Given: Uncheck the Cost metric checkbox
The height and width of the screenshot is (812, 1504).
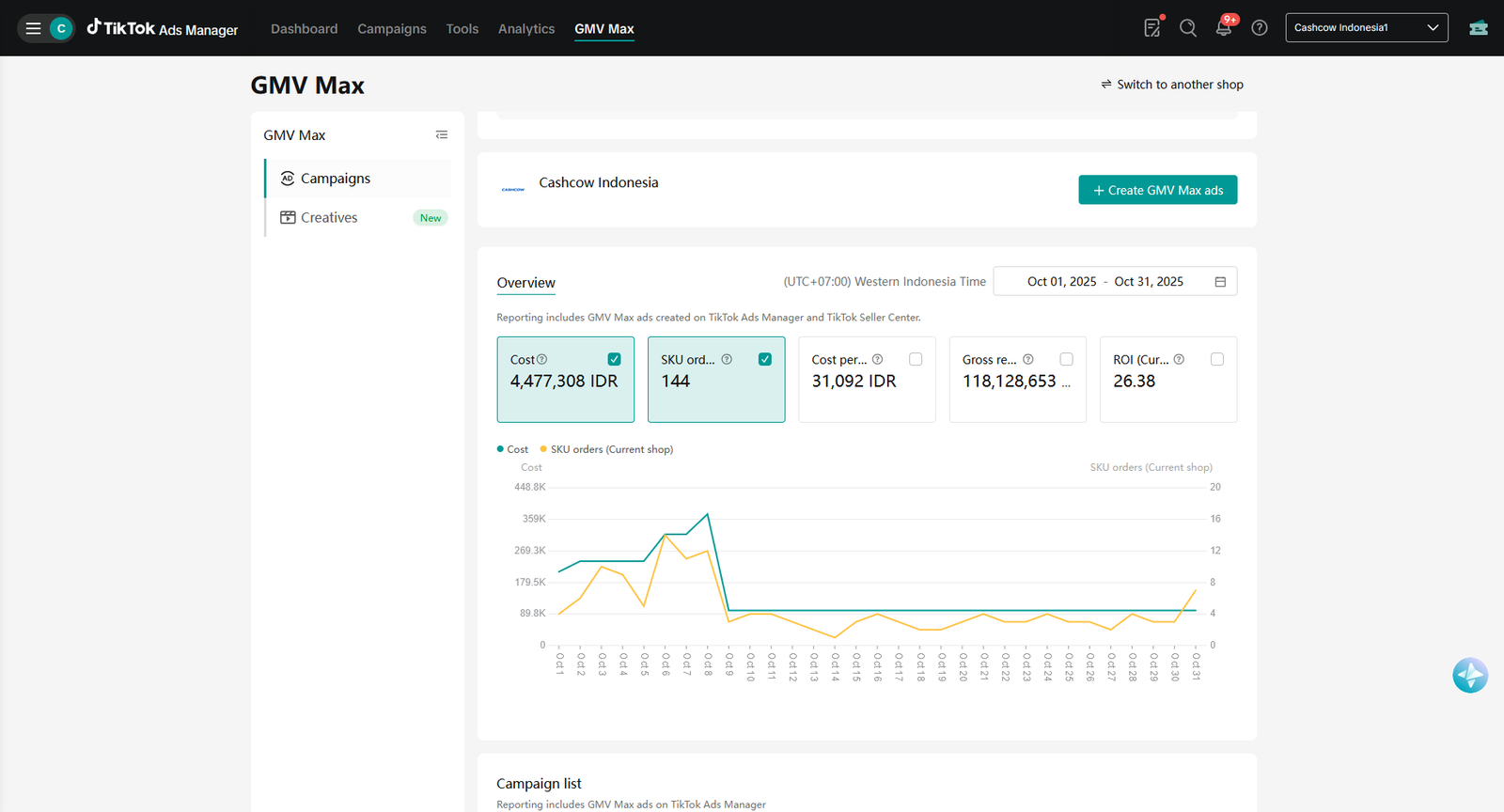Looking at the screenshot, I should coord(615,359).
